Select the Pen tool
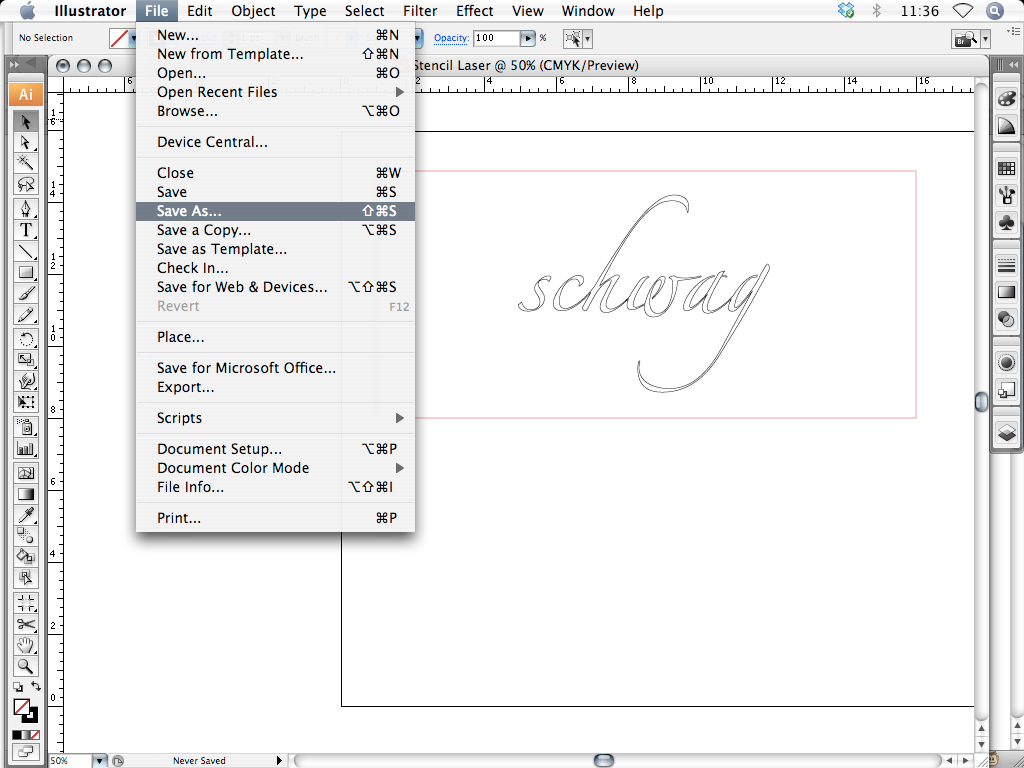This screenshot has width=1024, height=768. [25, 209]
